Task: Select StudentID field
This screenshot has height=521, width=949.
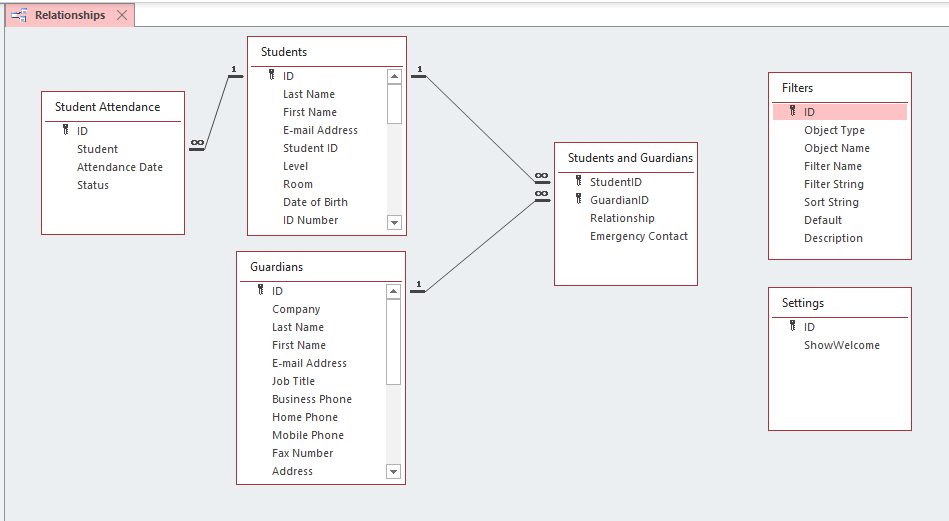Action: pos(616,182)
